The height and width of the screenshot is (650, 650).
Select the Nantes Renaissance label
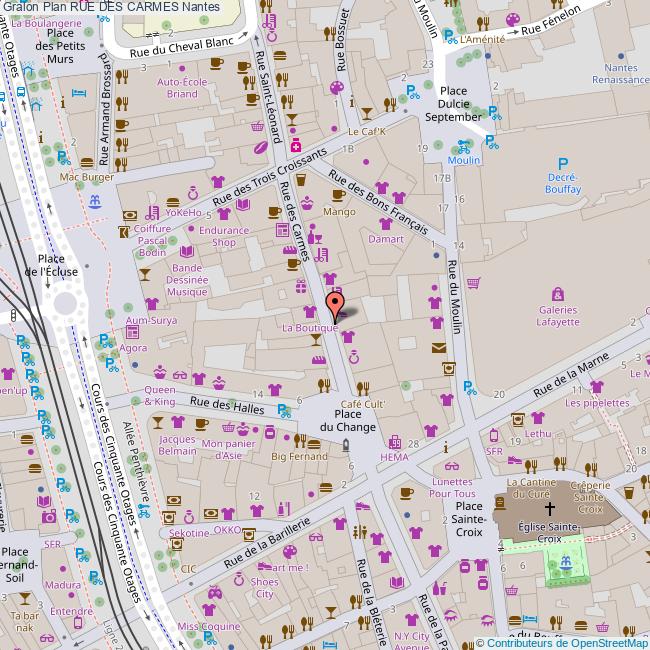[x=620, y=73]
